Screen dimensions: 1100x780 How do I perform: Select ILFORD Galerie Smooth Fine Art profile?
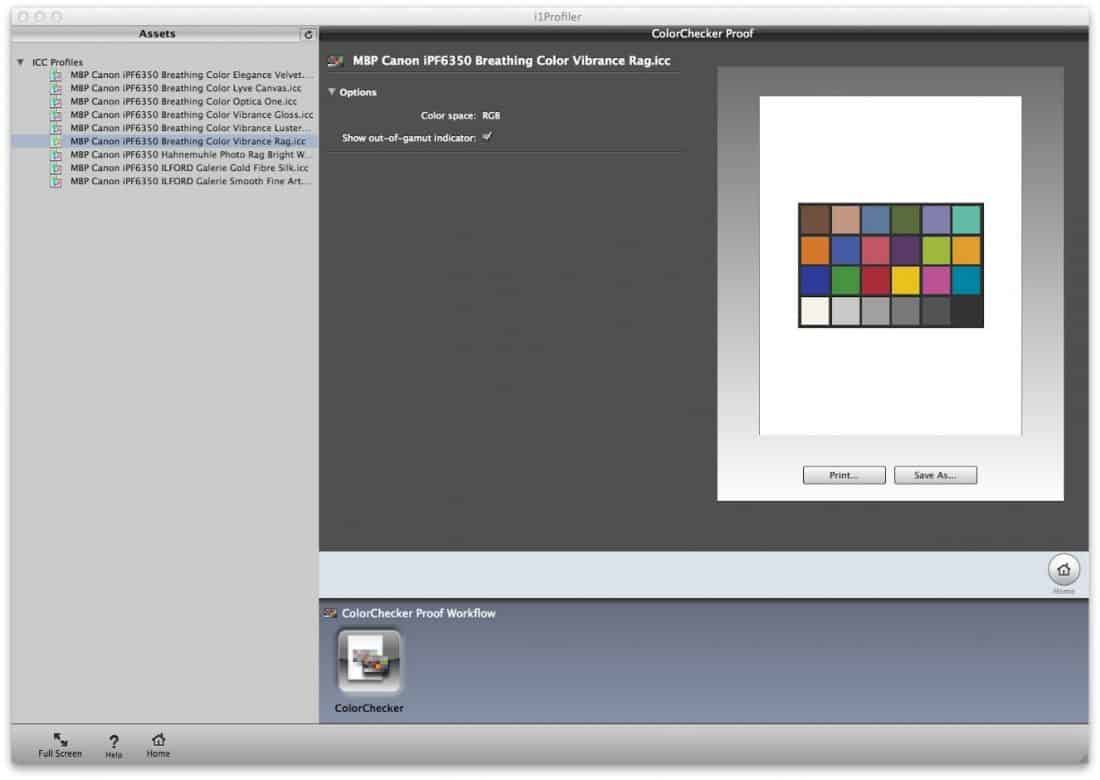(x=191, y=182)
